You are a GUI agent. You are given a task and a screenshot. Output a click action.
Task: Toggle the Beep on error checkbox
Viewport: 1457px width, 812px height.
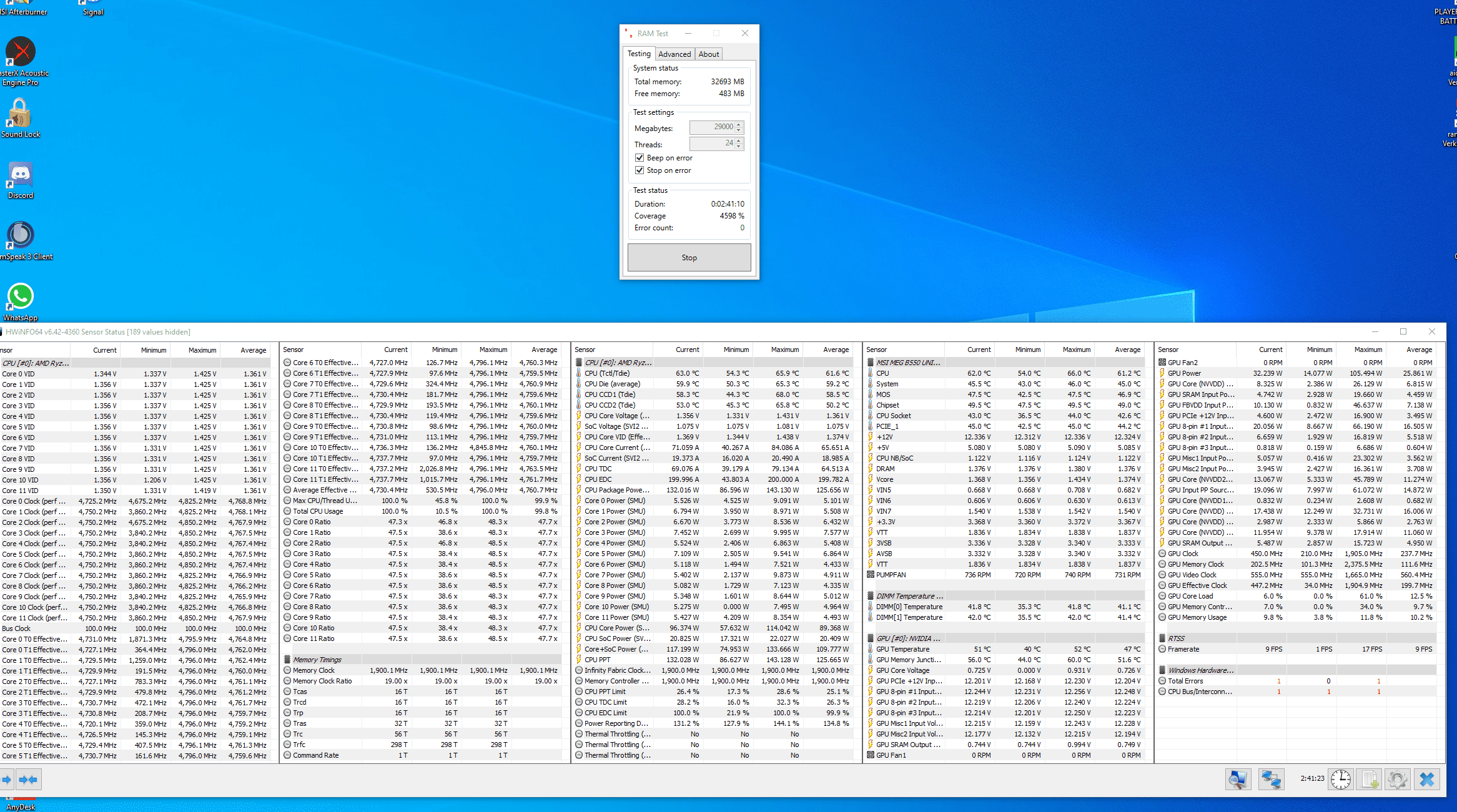tap(640, 158)
